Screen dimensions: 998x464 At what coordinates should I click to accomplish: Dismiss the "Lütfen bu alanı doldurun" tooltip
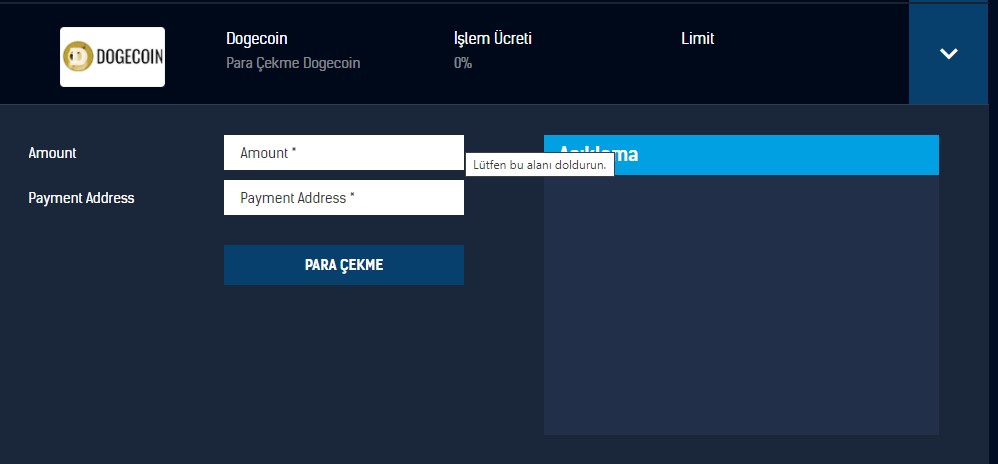(539, 165)
